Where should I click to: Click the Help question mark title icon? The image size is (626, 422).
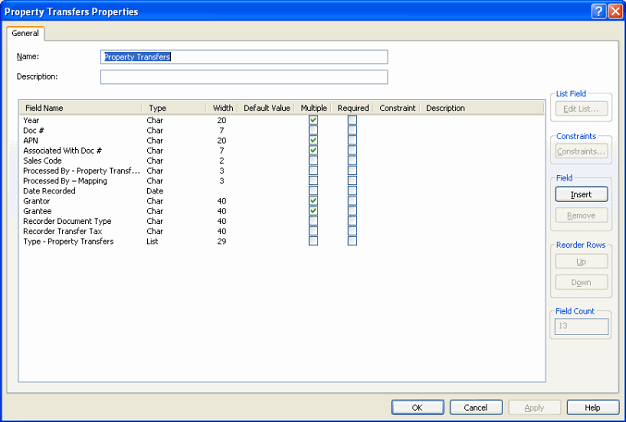coord(598,11)
